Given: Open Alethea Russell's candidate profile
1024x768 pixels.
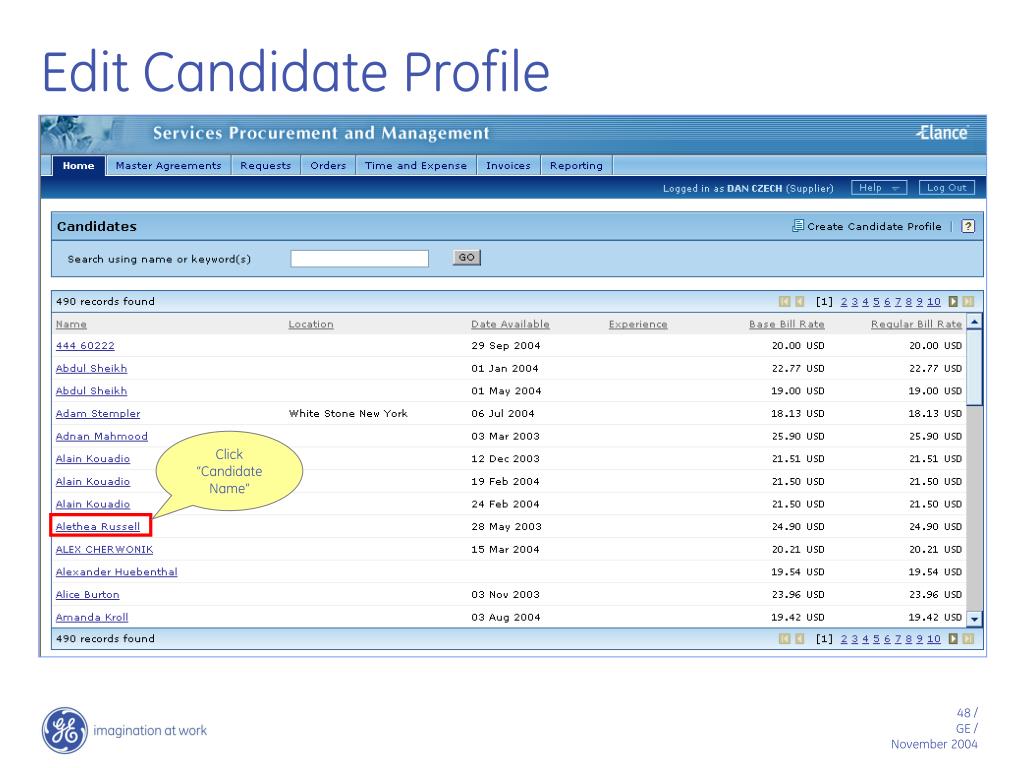Looking at the screenshot, I should 98,526.
